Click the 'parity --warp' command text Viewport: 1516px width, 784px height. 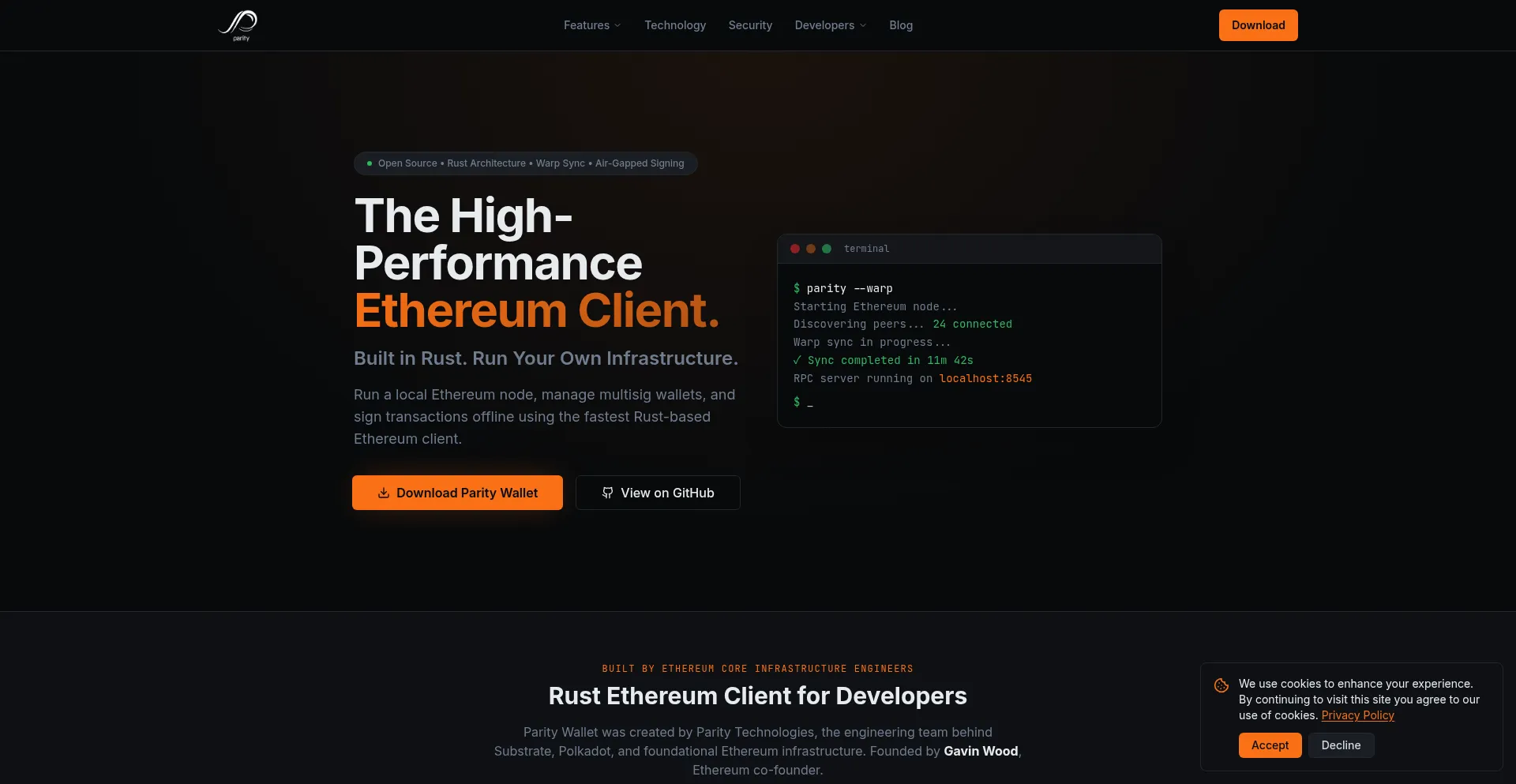850,288
